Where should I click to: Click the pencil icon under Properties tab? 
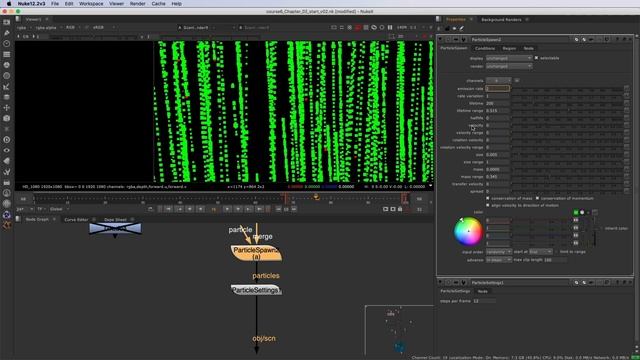point(462,29)
